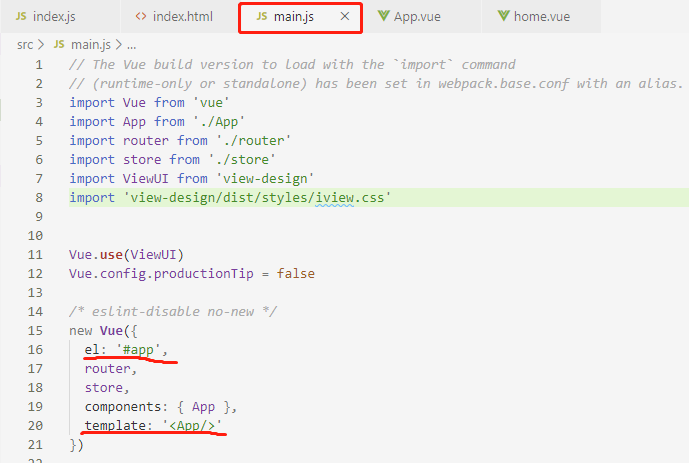
Task: Click the './store' import path
Action: click(x=242, y=159)
